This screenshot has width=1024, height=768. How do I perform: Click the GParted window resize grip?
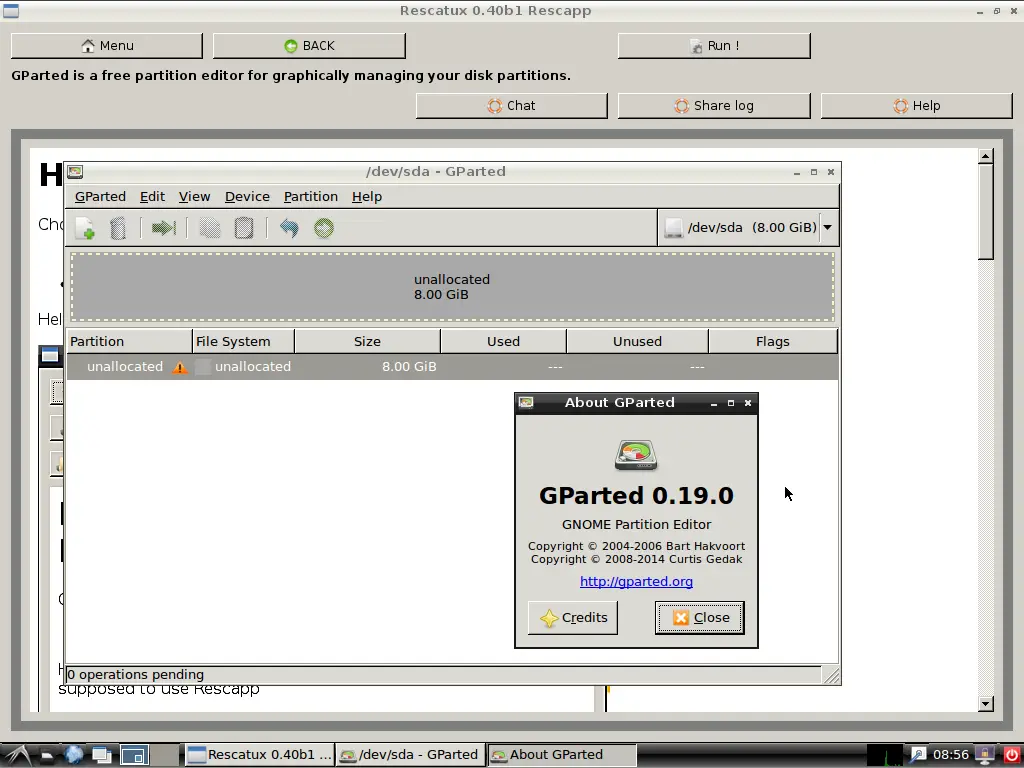click(x=831, y=675)
